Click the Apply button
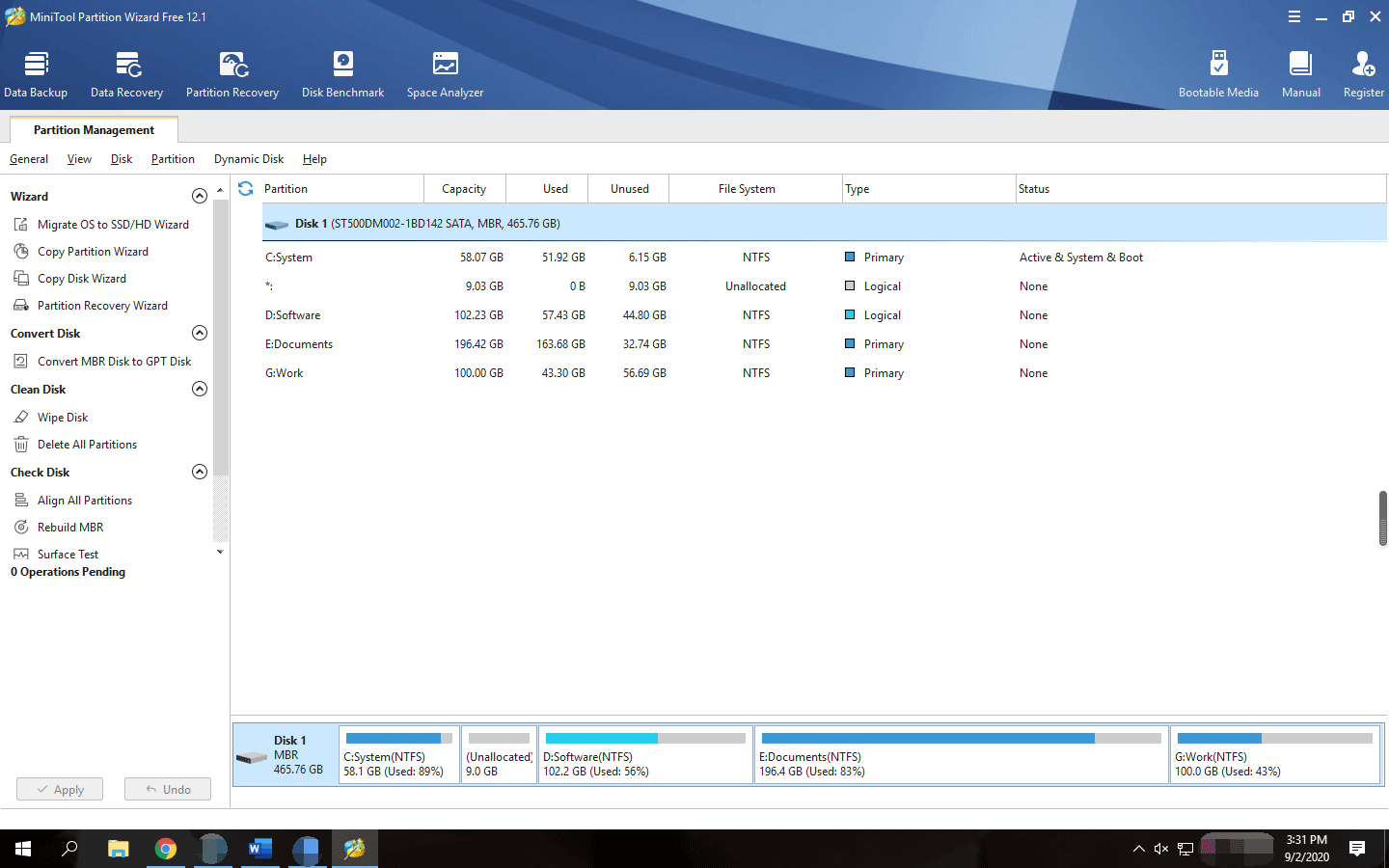Image resolution: width=1389 pixels, height=868 pixels. pyautogui.click(x=59, y=788)
